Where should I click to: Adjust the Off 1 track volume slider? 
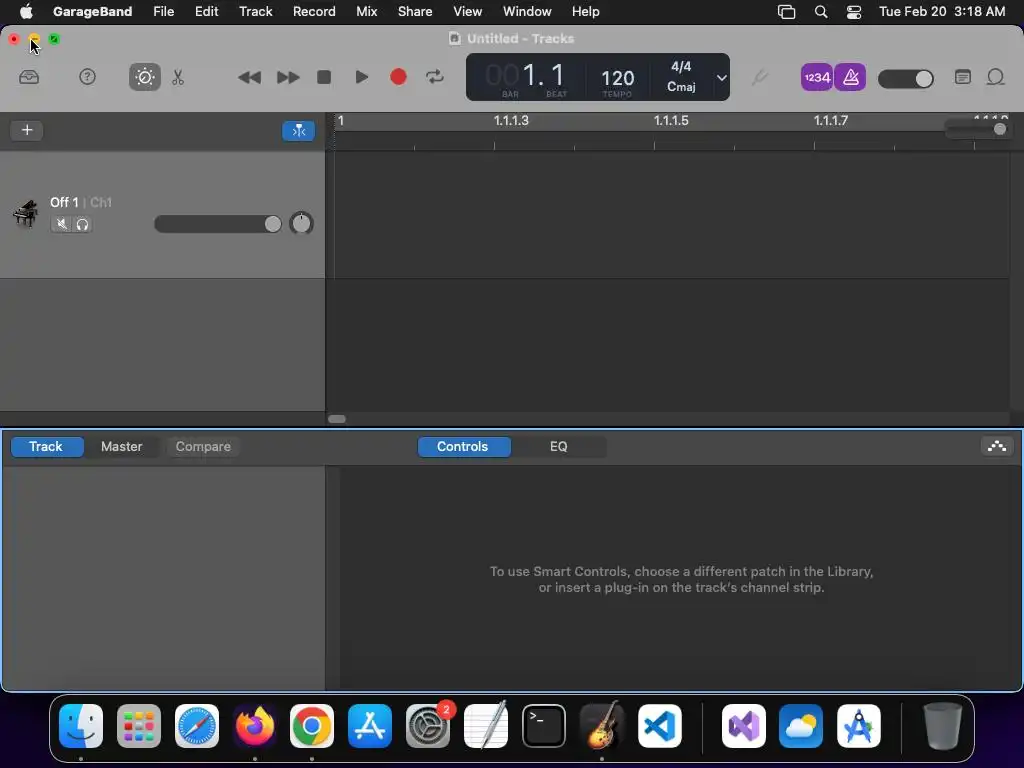click(217, 224)
